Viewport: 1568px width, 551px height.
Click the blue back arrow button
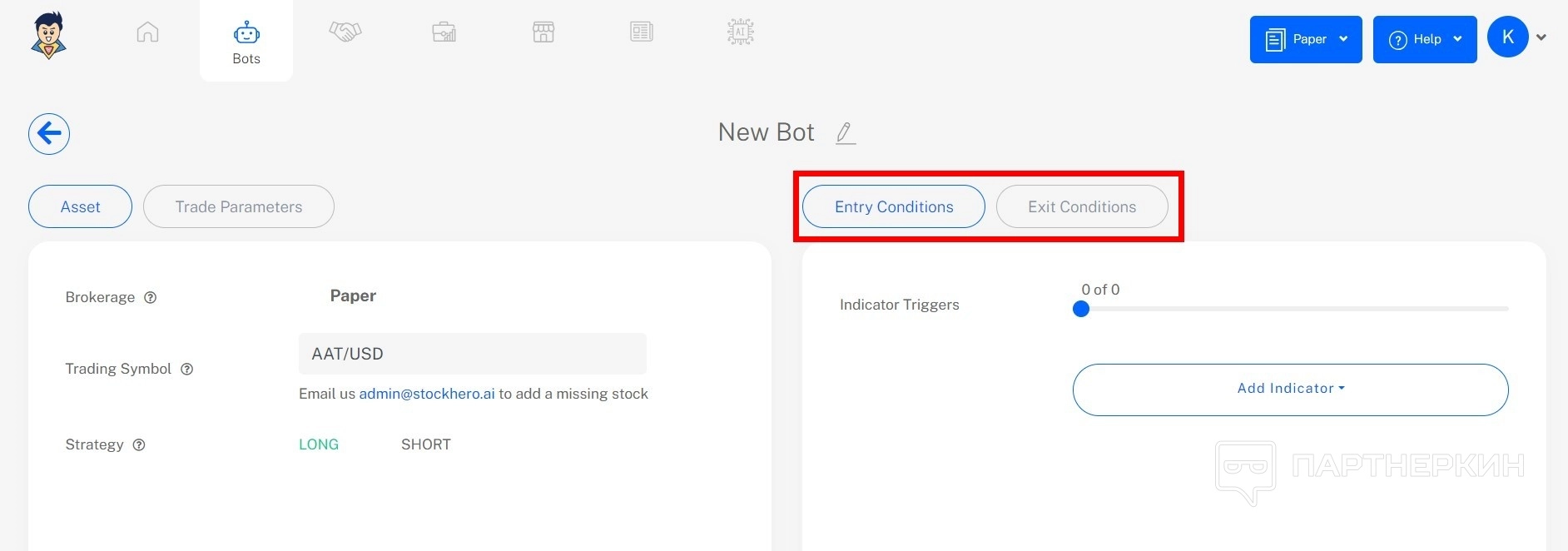point(49,134)
